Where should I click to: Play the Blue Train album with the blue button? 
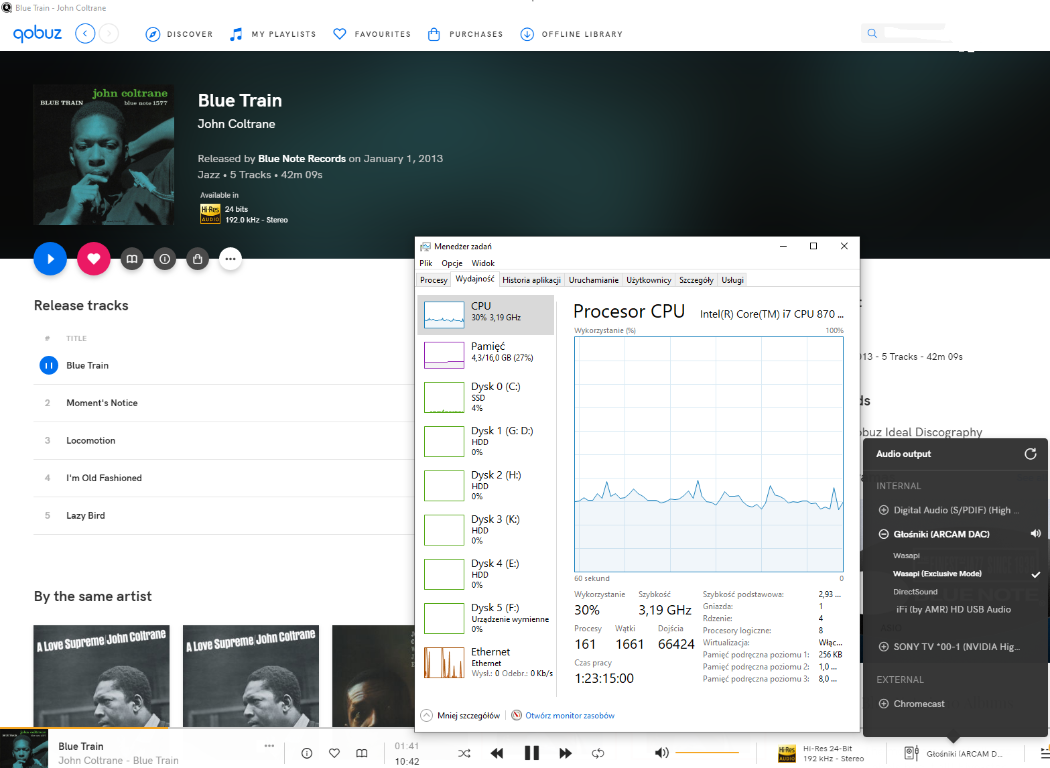50,258
